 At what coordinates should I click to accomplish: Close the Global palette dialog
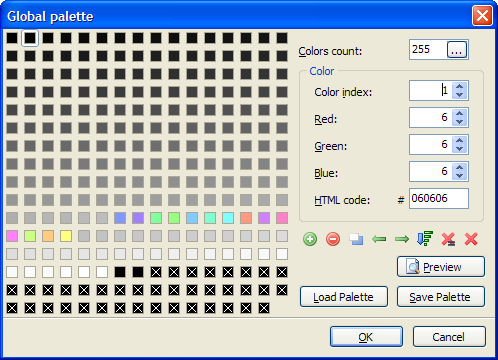coord(482,15)
